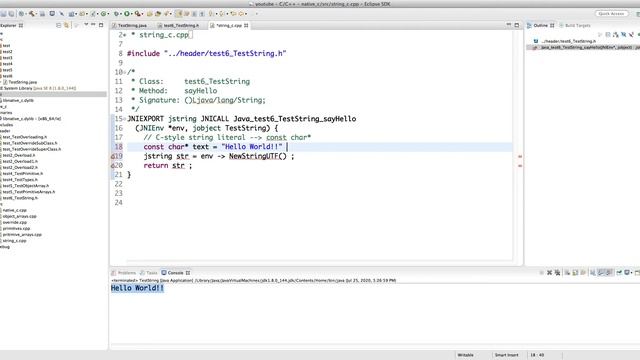
Task: Click the green Run button in toolbar
Action: [x=127, y=13]
